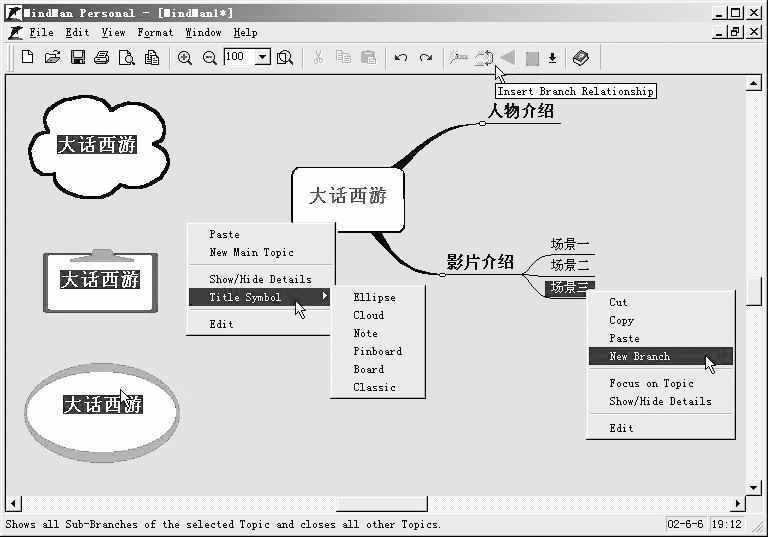
Task: Open Print Preview from the toolbar
Action: pos(127,58)
